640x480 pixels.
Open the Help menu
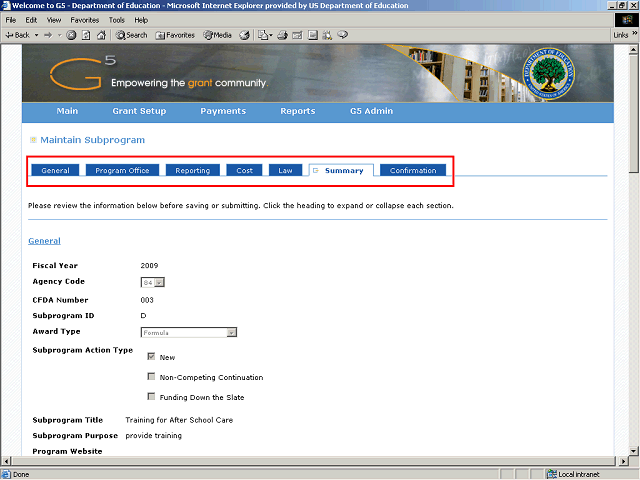141,20
